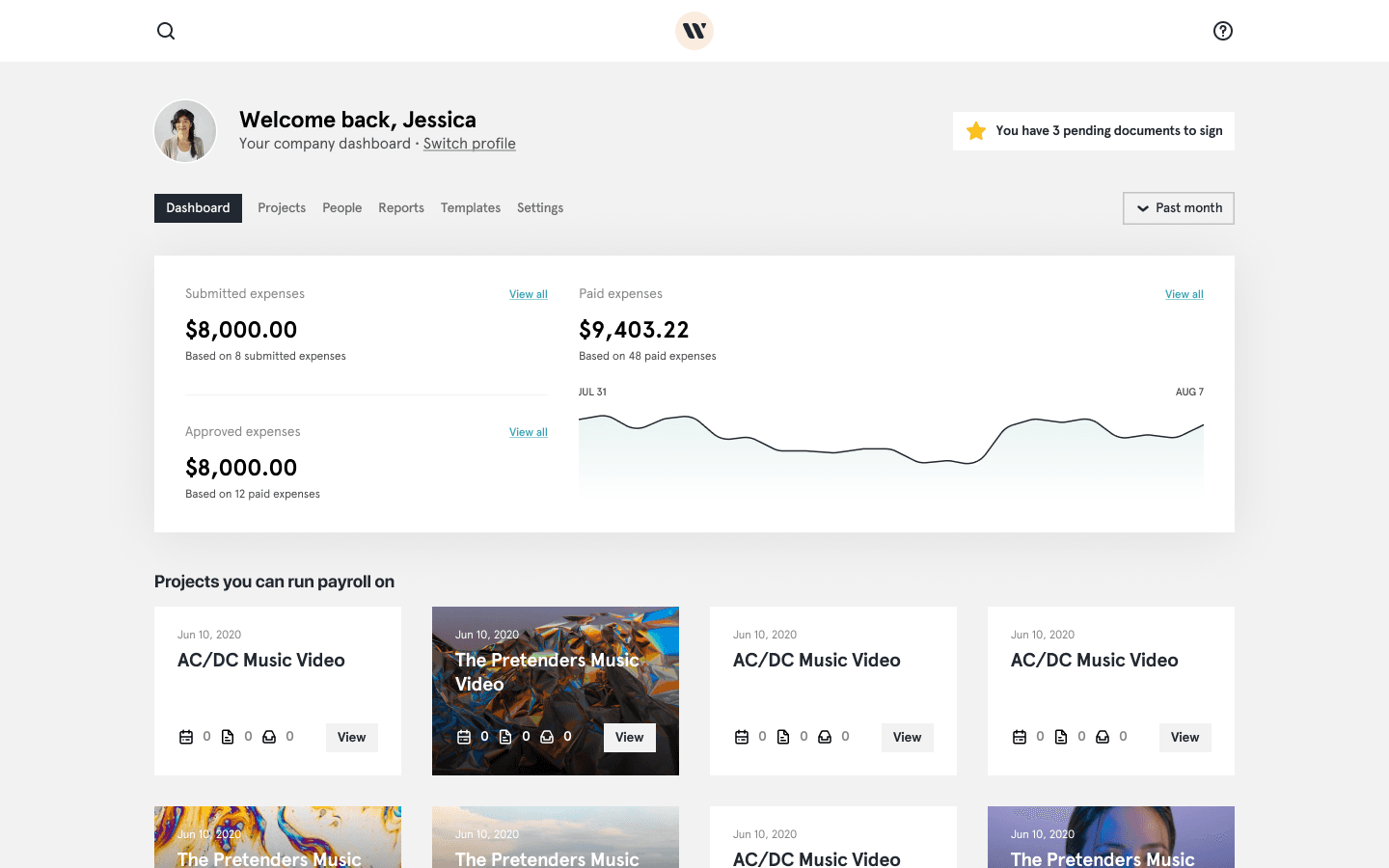Open the purple portrait Pretenders card thumbnail

tap(1111, 837)
